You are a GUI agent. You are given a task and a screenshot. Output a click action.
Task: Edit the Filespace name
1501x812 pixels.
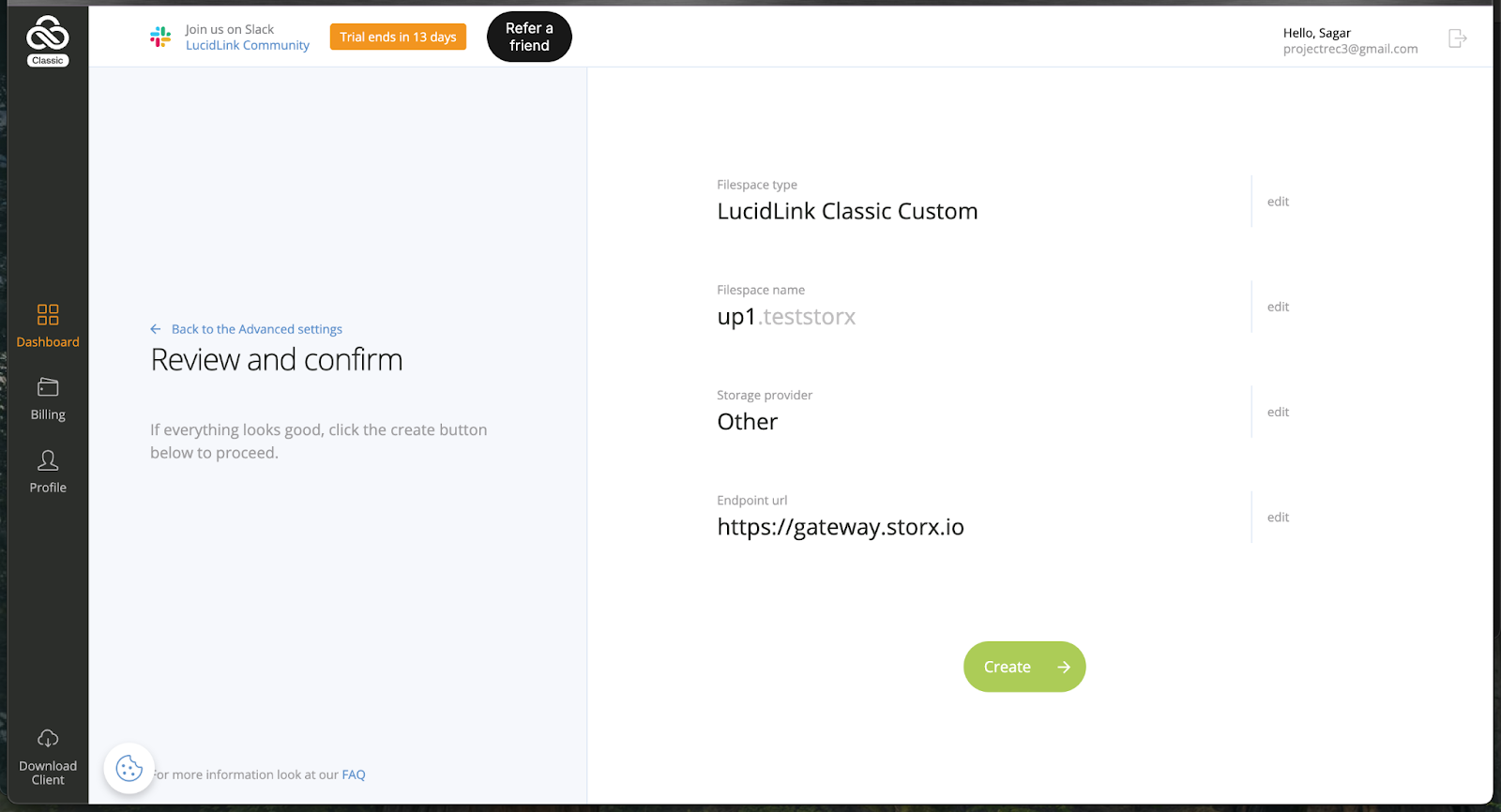coord(1278,307)
